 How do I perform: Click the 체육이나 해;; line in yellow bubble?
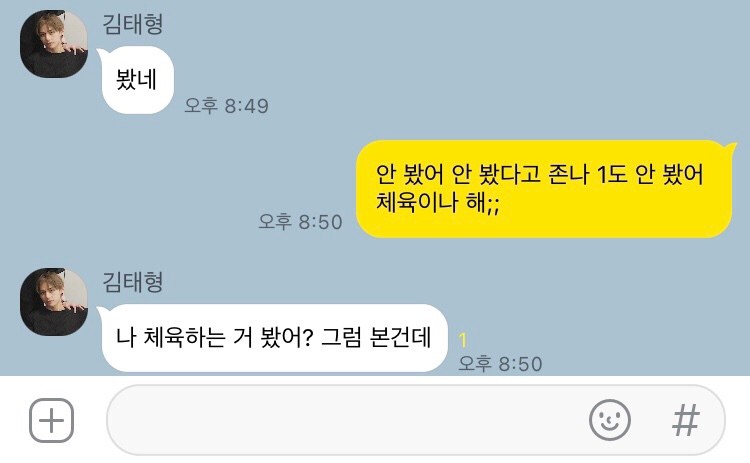pos(438,202)
